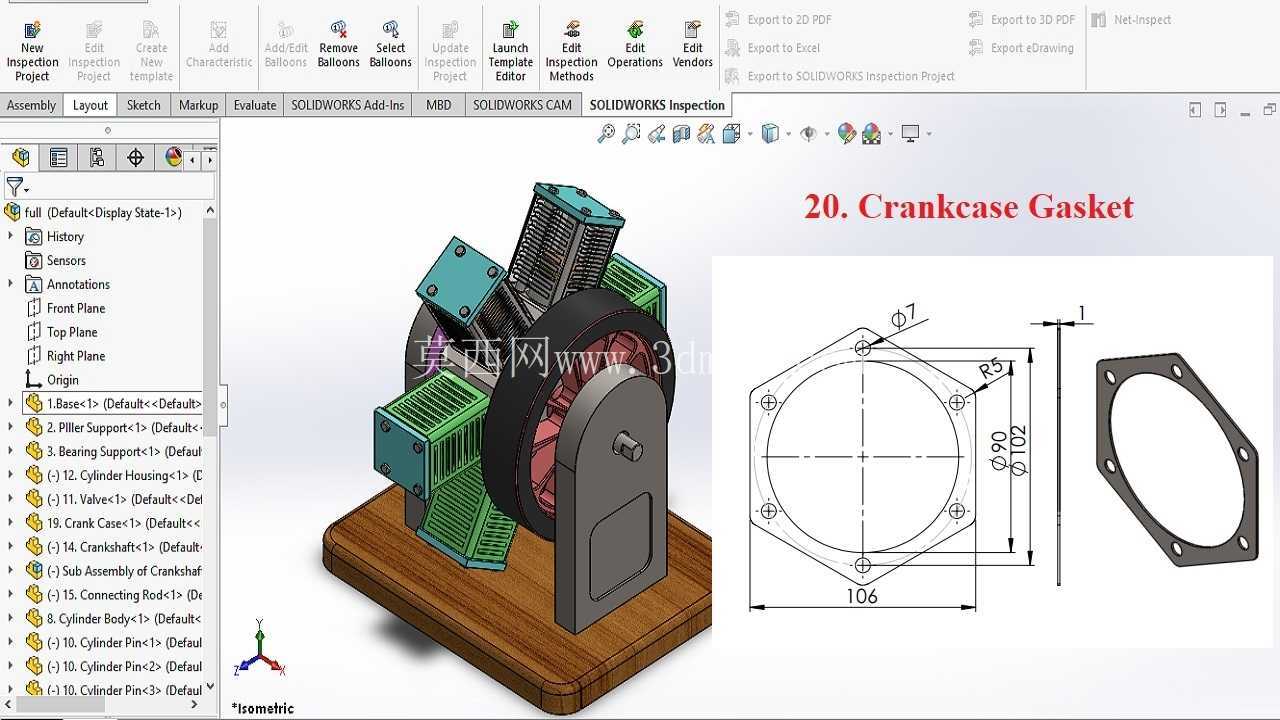Switch to SOLIDWORKS Add-Ins tab
The width and height of the screenshot is (1280, 720).
pyautogui.click(x=348, y=105)
